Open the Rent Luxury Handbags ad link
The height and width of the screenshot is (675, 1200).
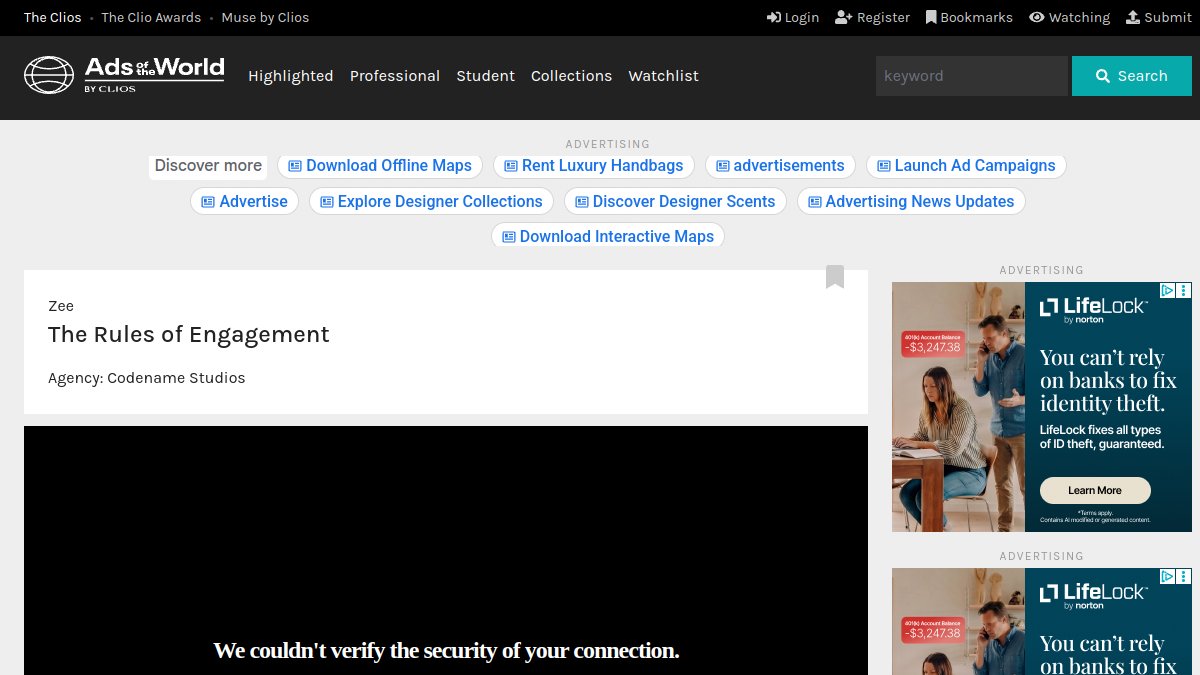click(x=594, y=166)
